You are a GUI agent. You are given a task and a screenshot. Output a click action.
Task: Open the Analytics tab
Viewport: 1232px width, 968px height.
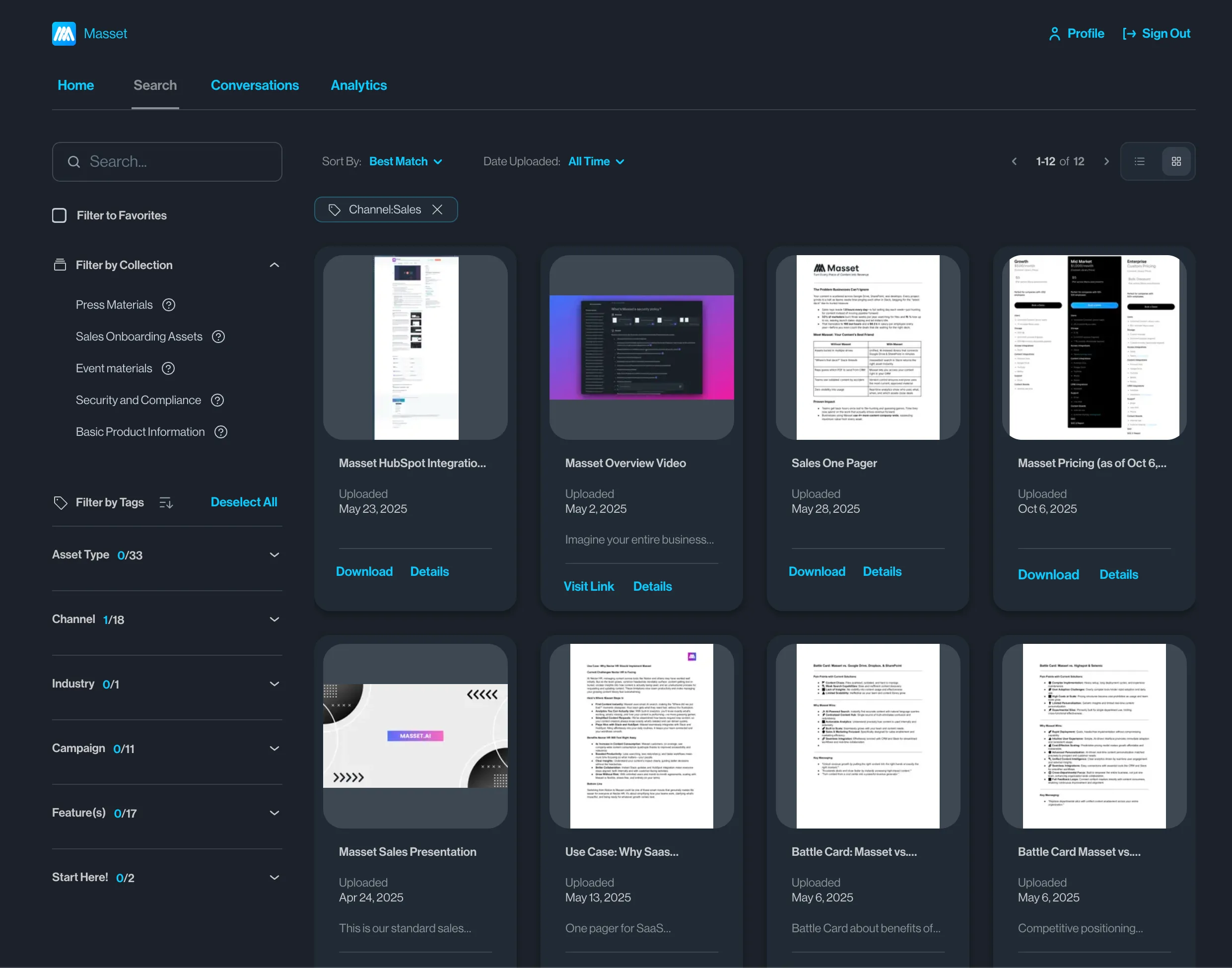(358, 85)
